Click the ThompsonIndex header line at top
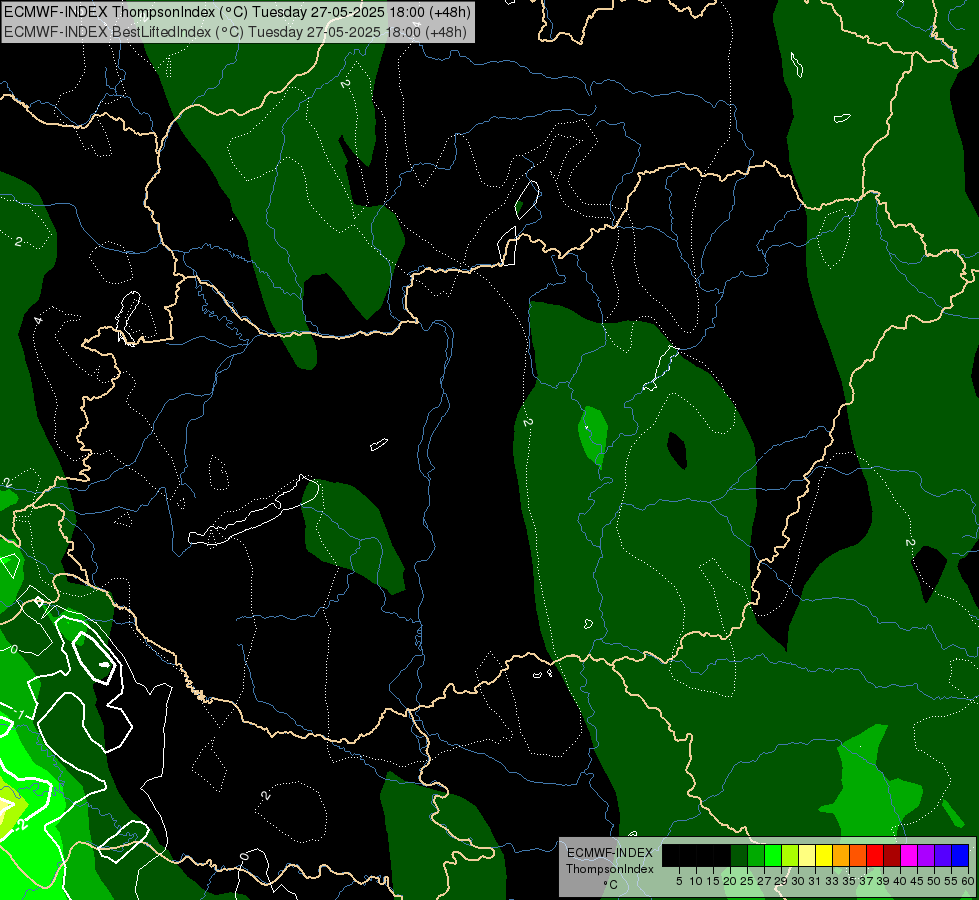 point(237,11)
